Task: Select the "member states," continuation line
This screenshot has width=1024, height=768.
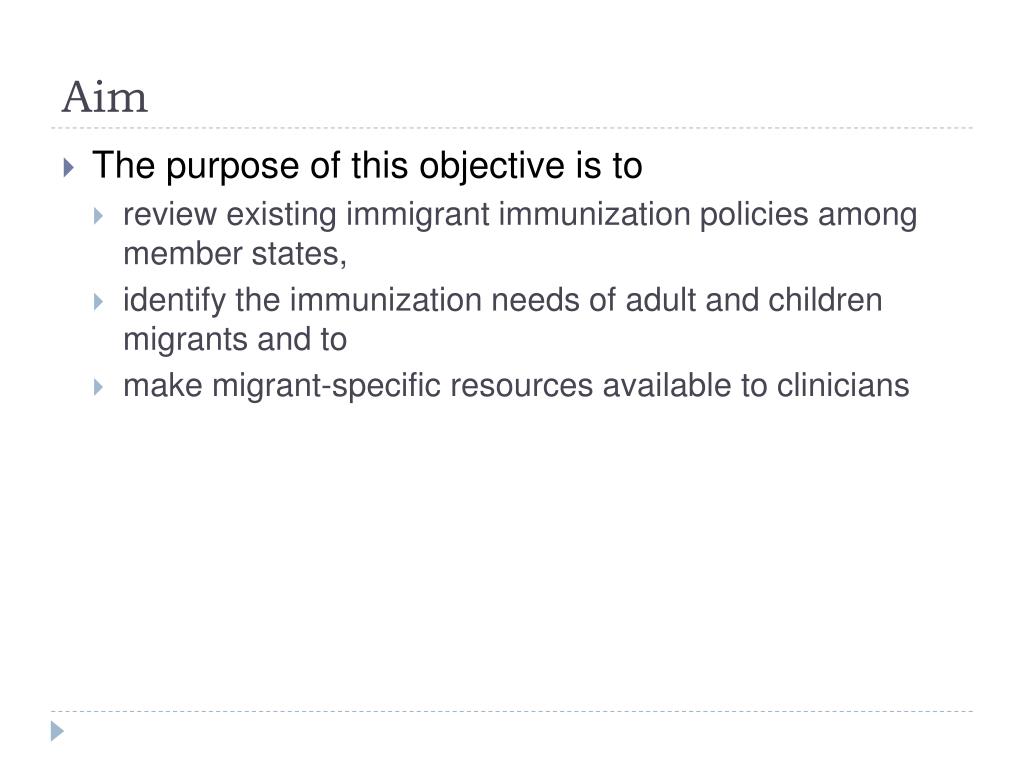Action: tap(235, 254)
